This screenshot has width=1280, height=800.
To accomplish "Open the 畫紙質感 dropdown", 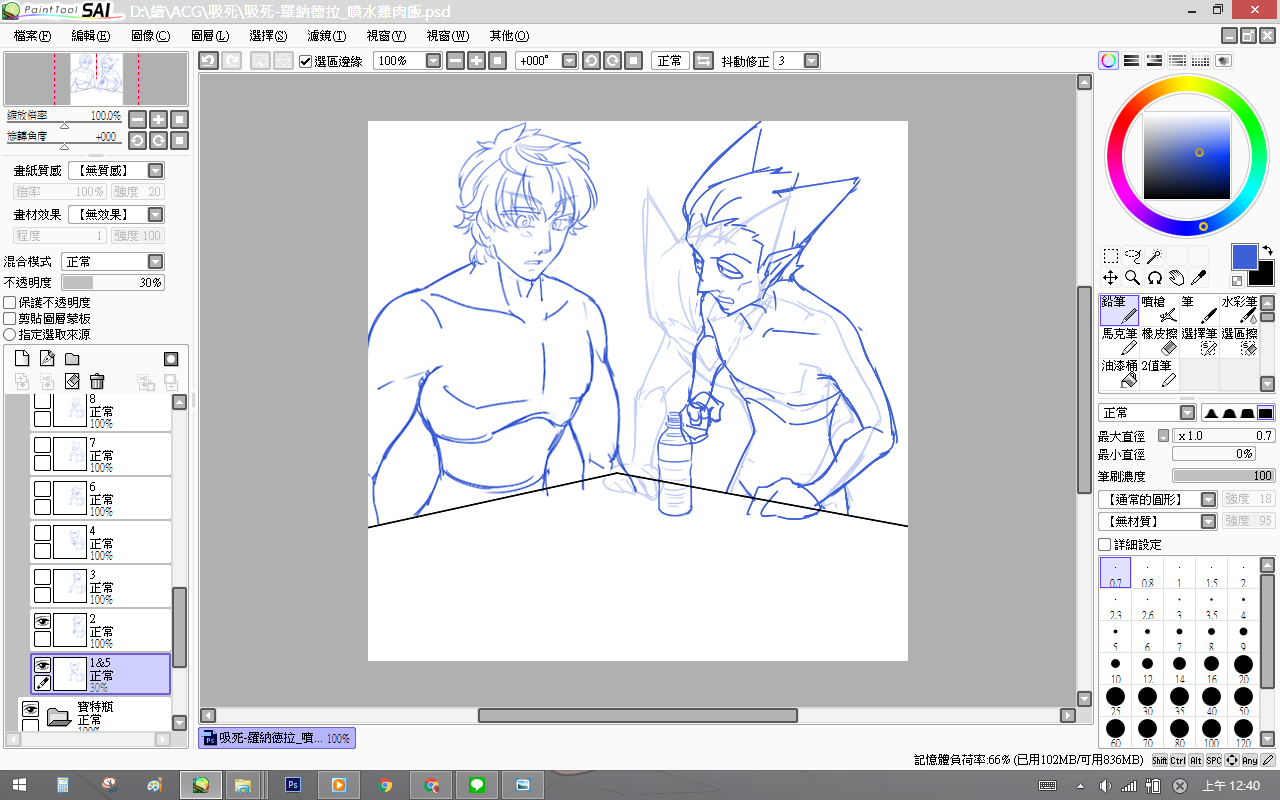I will 155,171.
